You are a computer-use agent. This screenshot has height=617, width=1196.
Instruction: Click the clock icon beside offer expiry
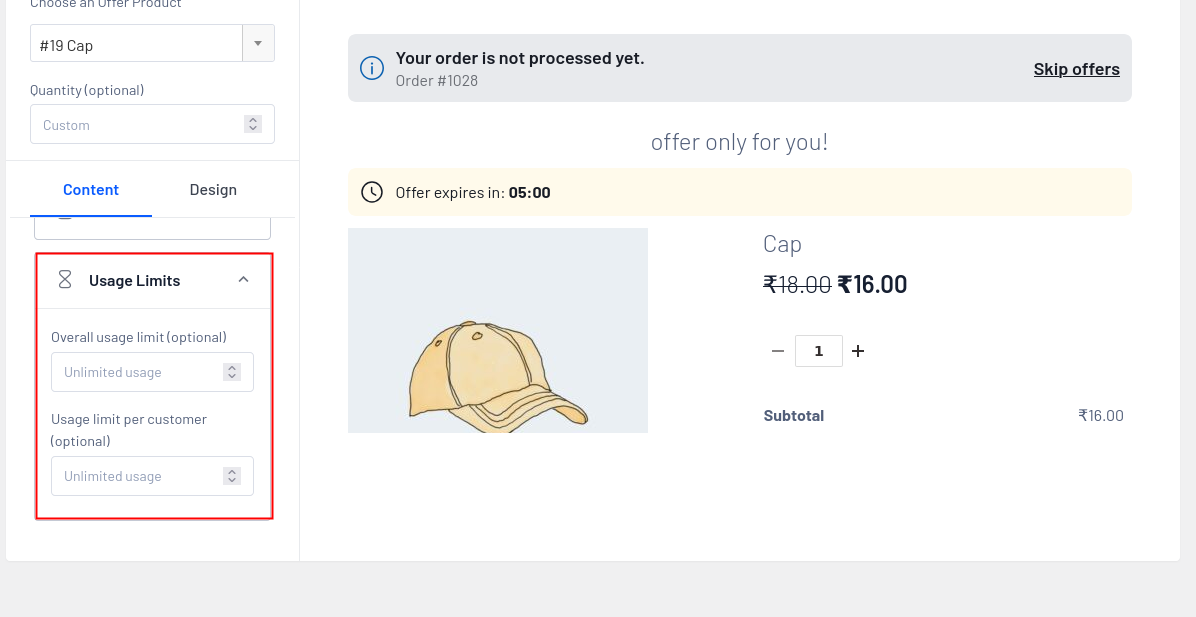(x=371, y=192)
